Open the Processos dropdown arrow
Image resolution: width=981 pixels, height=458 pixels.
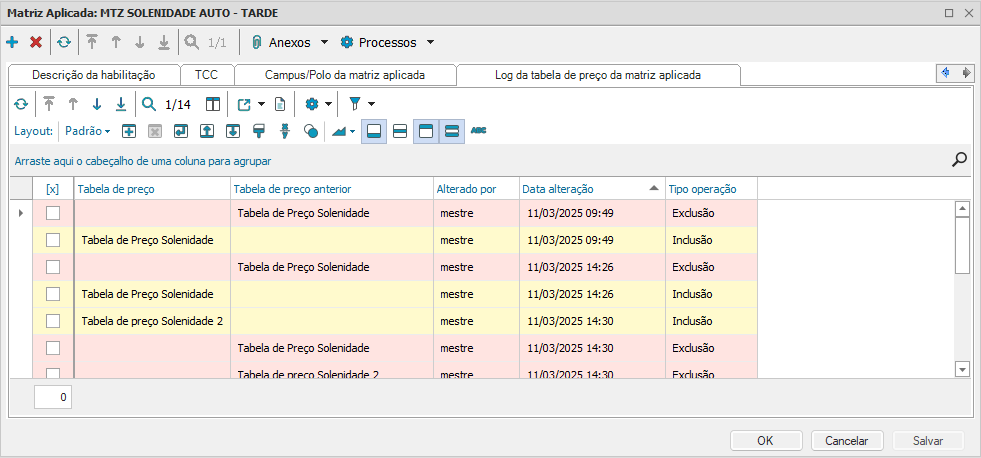tap(430, 43)
